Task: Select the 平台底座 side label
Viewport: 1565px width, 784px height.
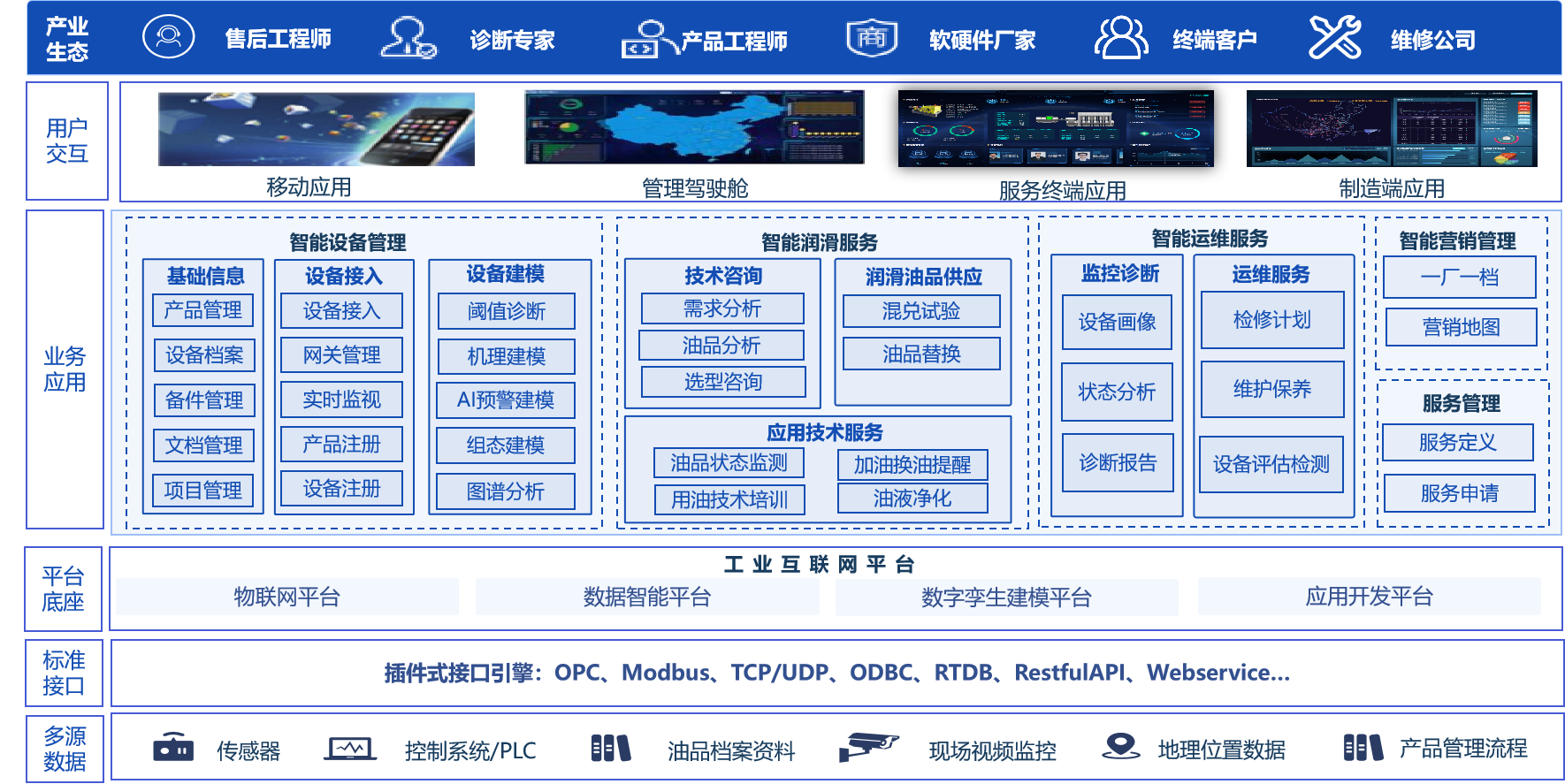Action: coord(63,590)
